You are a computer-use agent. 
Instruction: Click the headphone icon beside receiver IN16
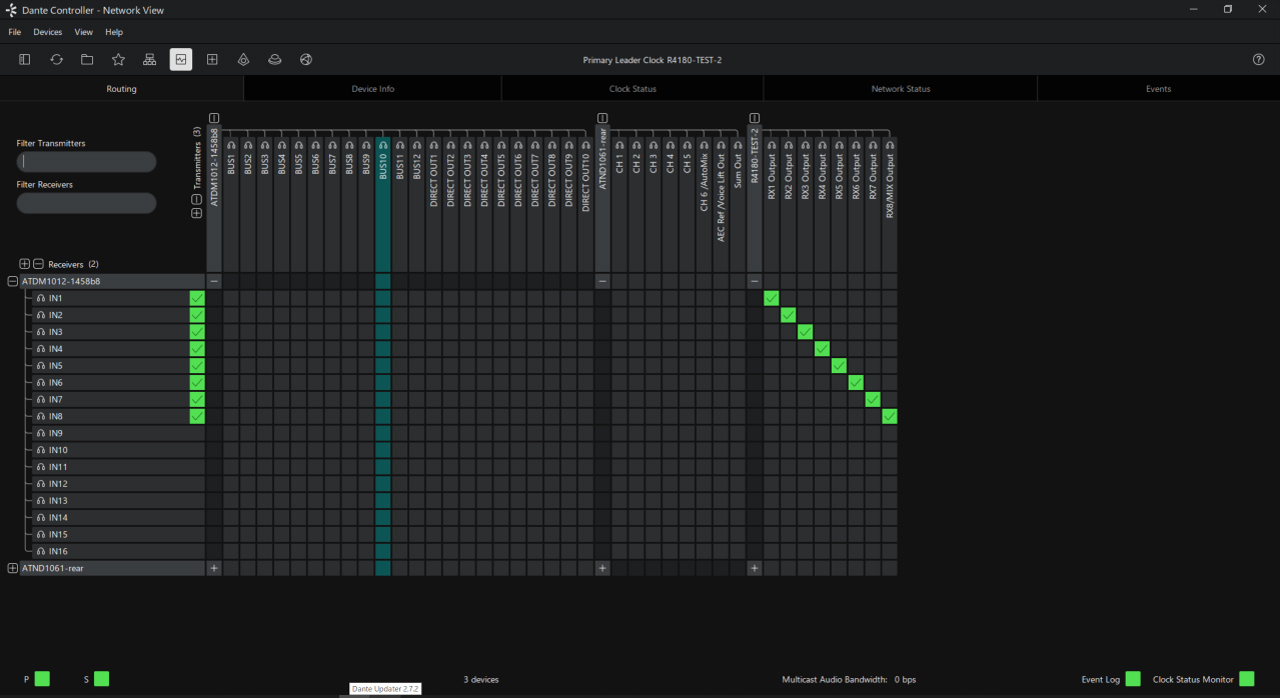tap(41, 551)
